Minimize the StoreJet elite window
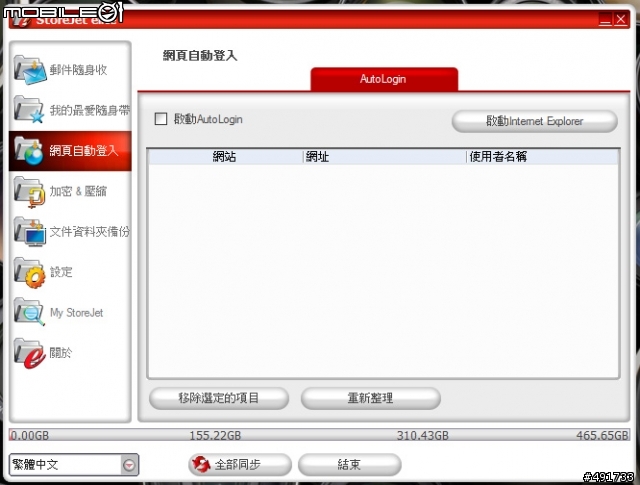The image size is (640, 485). click(605, 19)
